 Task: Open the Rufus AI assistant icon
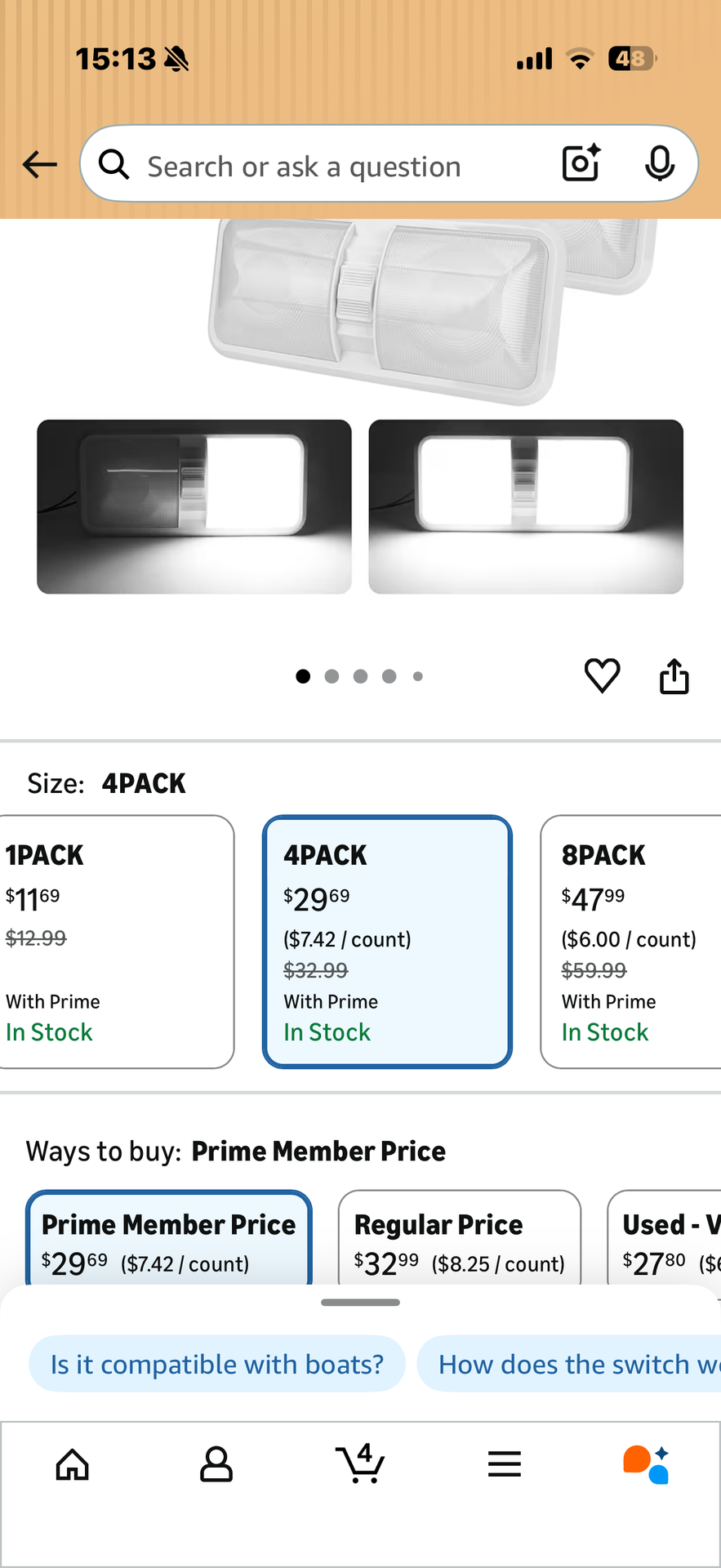[647, 1464]
